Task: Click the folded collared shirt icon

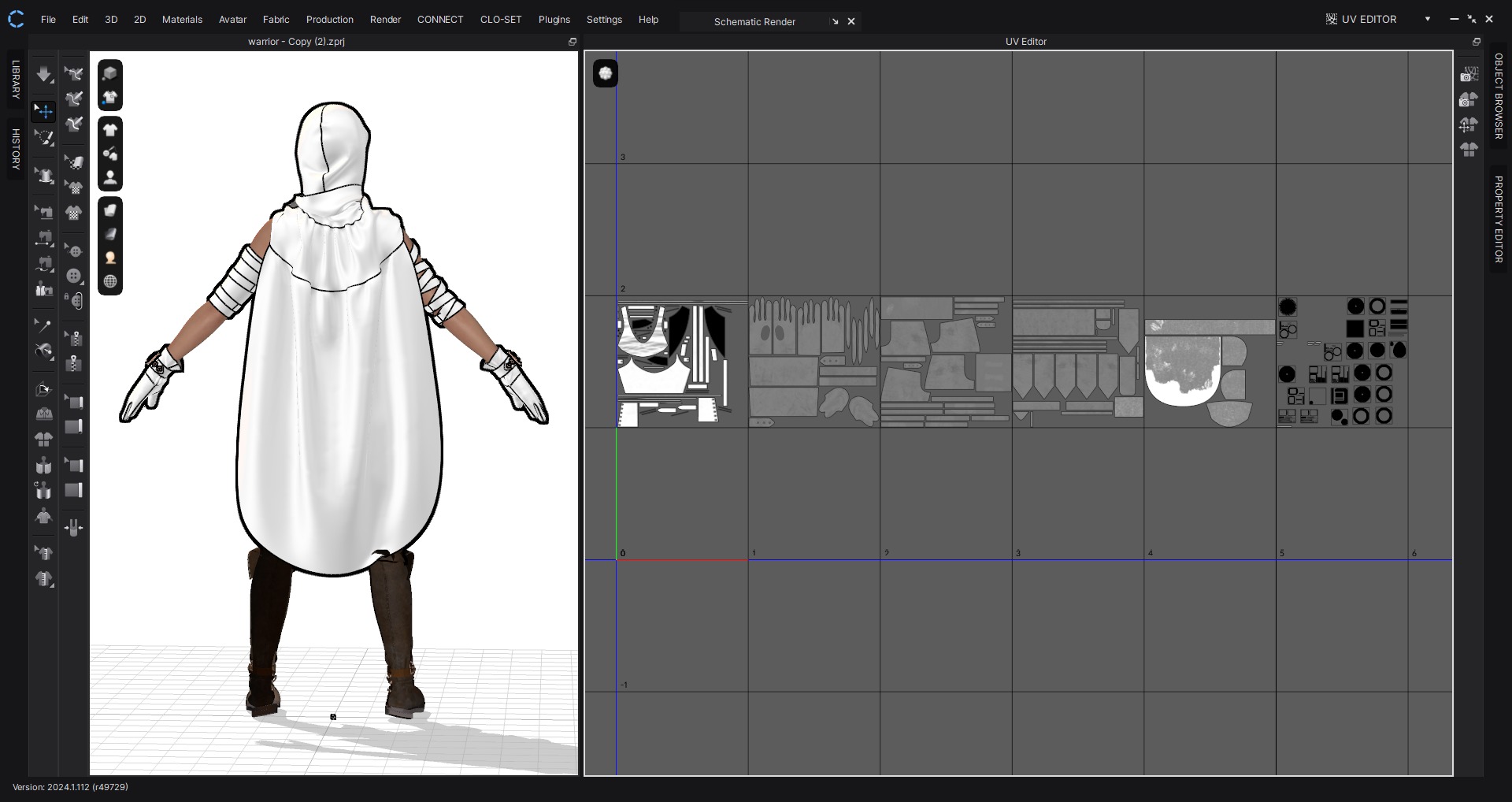Action: tap(44, 414)
